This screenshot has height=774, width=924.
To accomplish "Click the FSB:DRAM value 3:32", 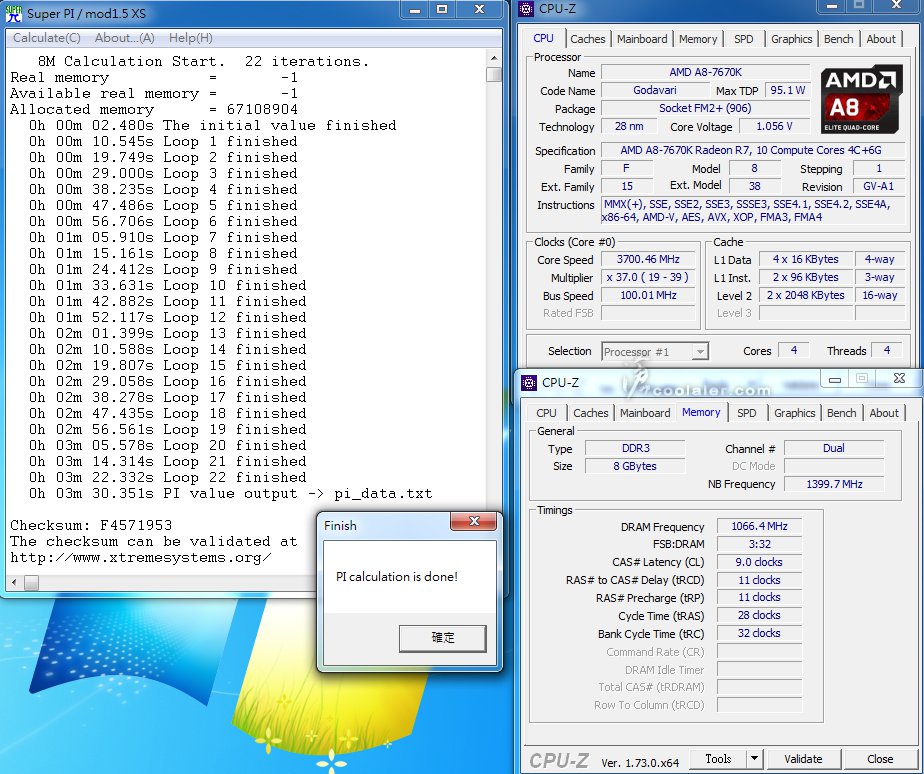I will pyautogui.click(x=759, y=544).
